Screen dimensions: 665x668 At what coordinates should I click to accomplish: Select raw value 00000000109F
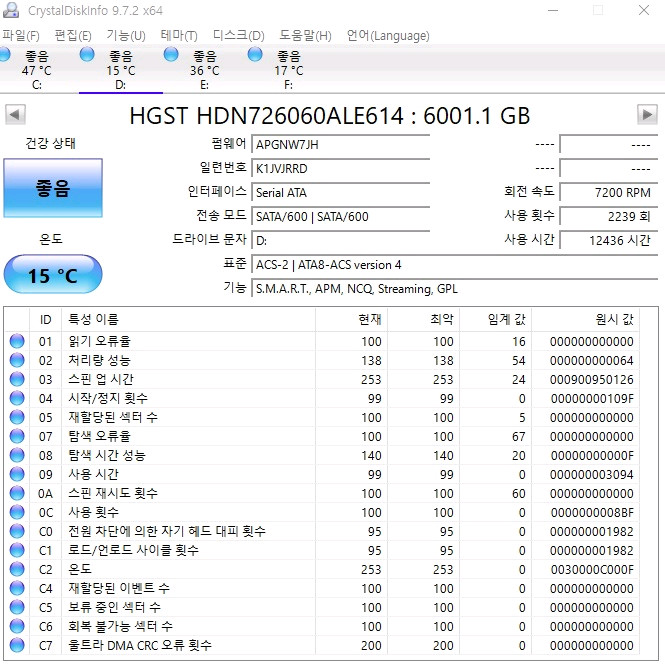[x=592, y=399]
